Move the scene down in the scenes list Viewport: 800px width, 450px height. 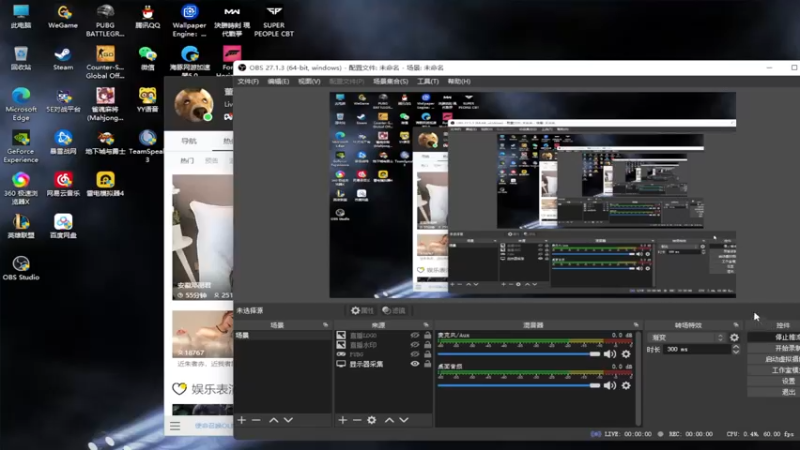point(288,420)
